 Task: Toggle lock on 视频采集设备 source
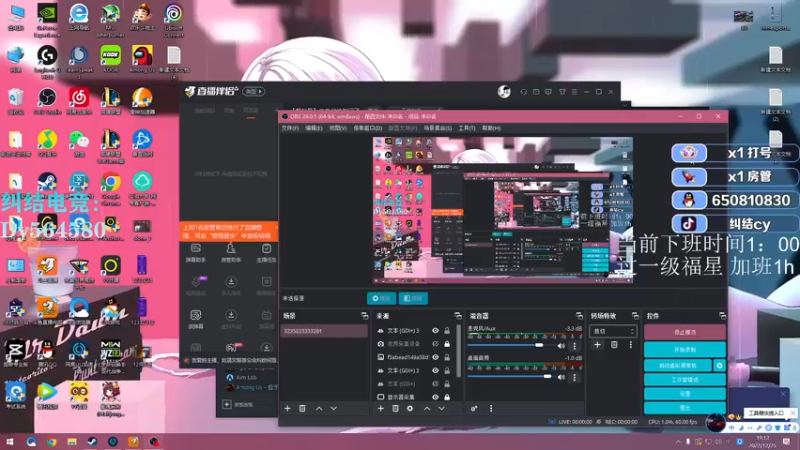[447, 344]
